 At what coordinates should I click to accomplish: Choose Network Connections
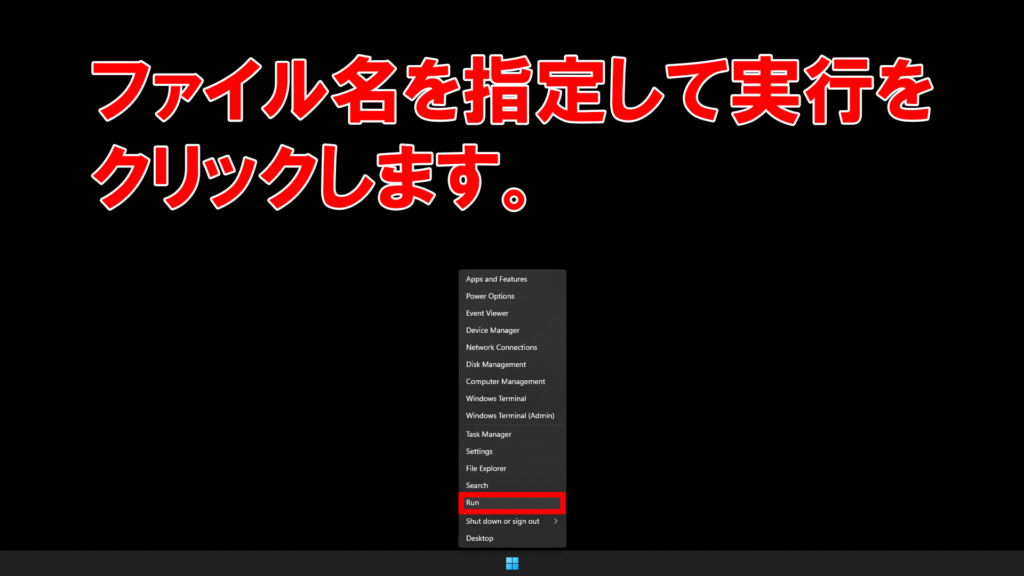pyautogui.click(x=501, y=347)
